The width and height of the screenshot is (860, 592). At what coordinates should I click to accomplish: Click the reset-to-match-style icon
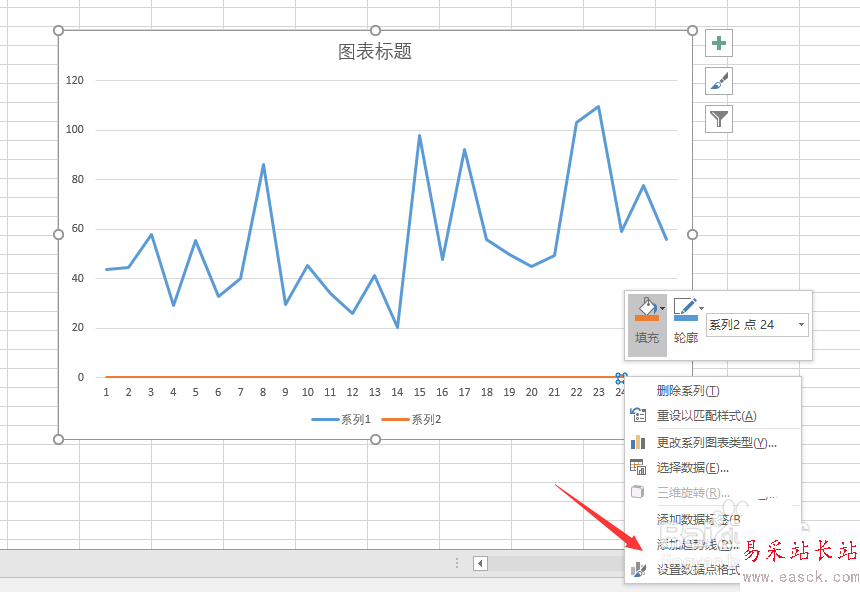638,415
